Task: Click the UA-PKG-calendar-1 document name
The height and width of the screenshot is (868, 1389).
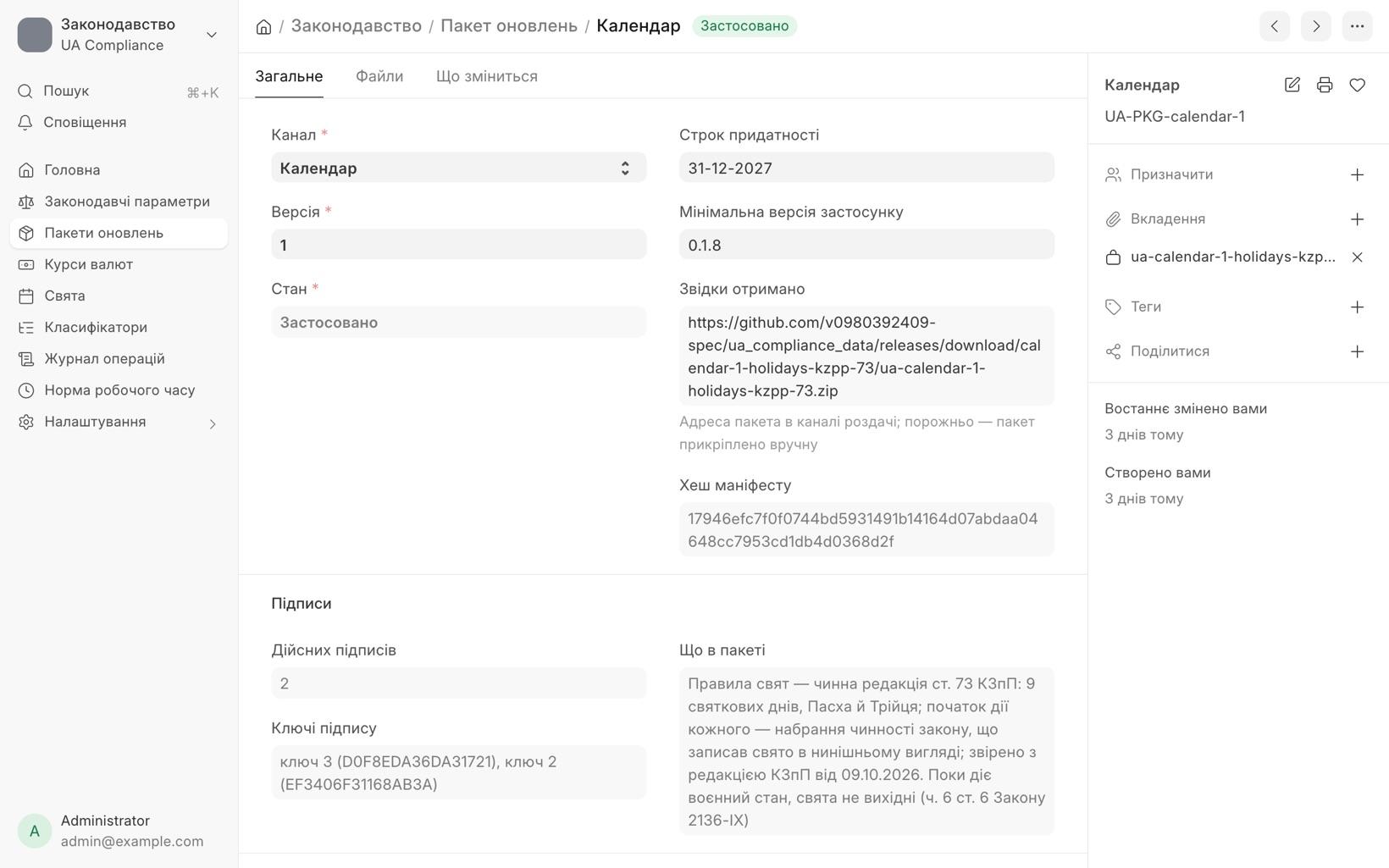Action: click(1175, 117)
